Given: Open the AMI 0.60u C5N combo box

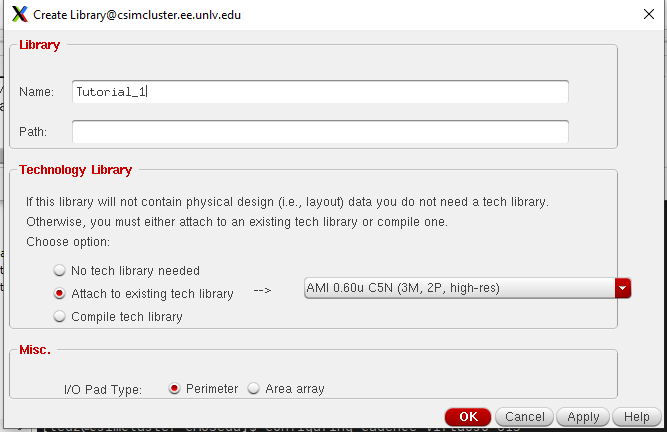Looking at the screenshot, I should coord(460,288).
